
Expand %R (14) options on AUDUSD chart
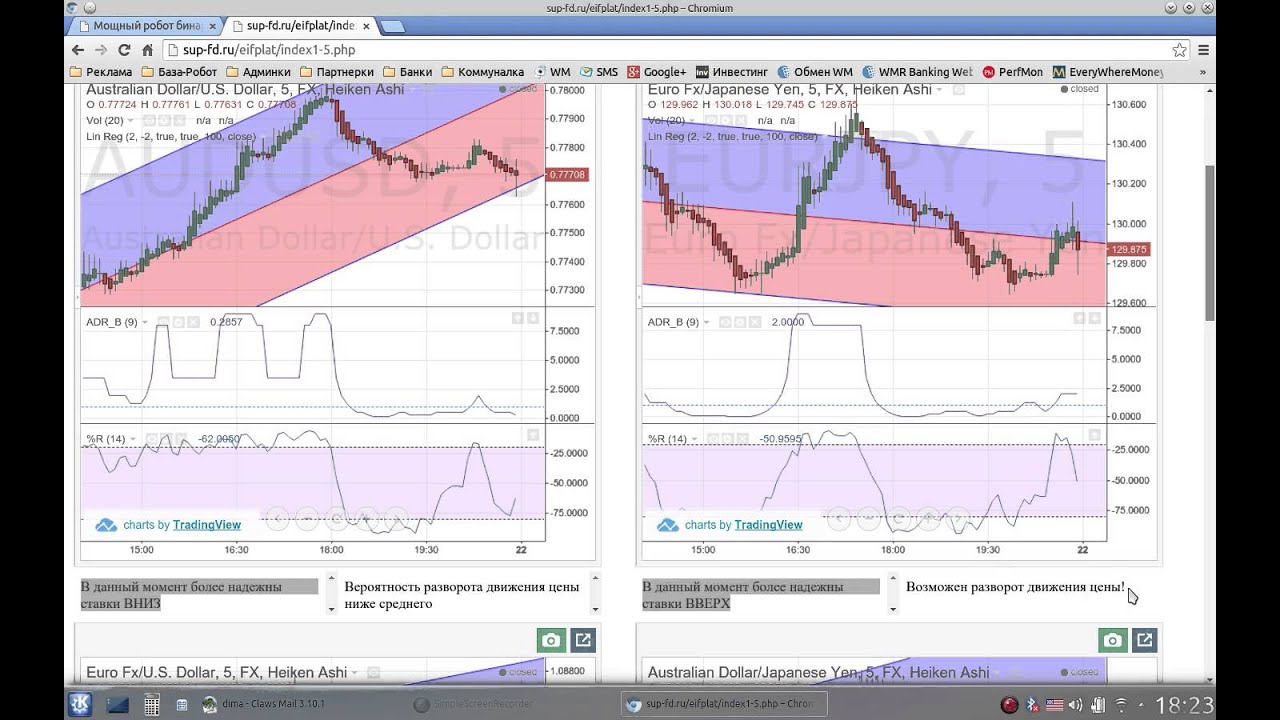coord(133,439)
